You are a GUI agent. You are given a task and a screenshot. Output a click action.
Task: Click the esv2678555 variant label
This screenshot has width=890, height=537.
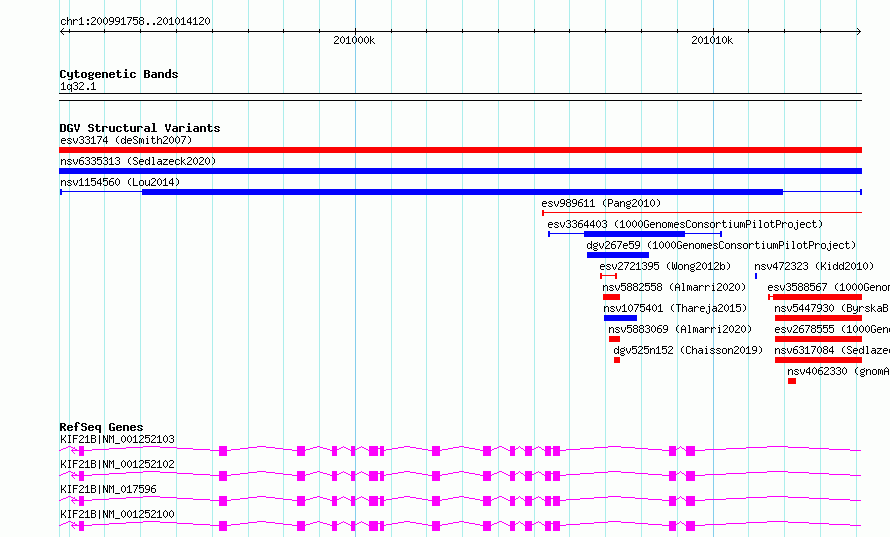pyautogui.click(x=832, y=329)
